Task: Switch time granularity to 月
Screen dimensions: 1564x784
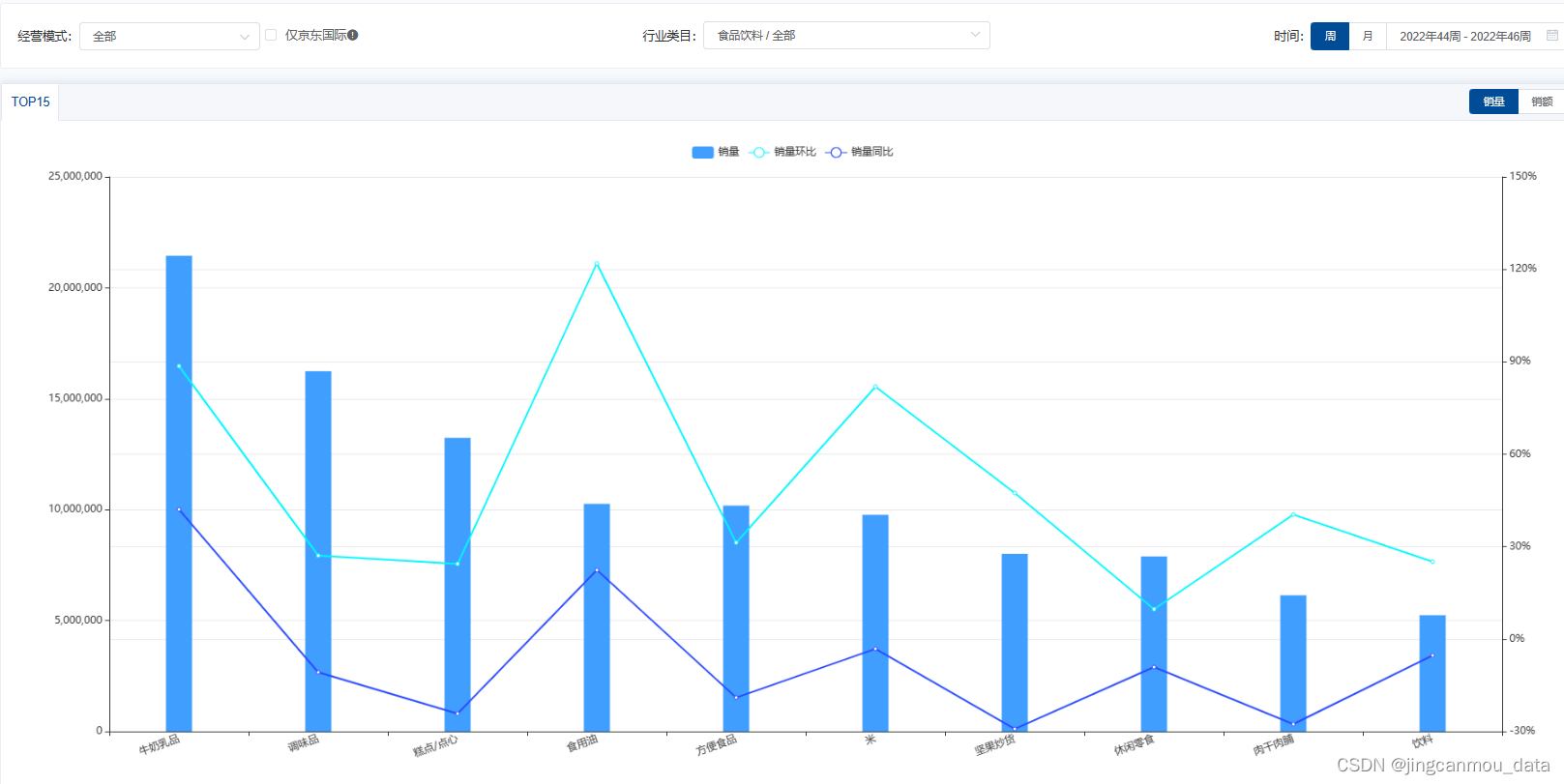Action: [x=1368, y=36]
